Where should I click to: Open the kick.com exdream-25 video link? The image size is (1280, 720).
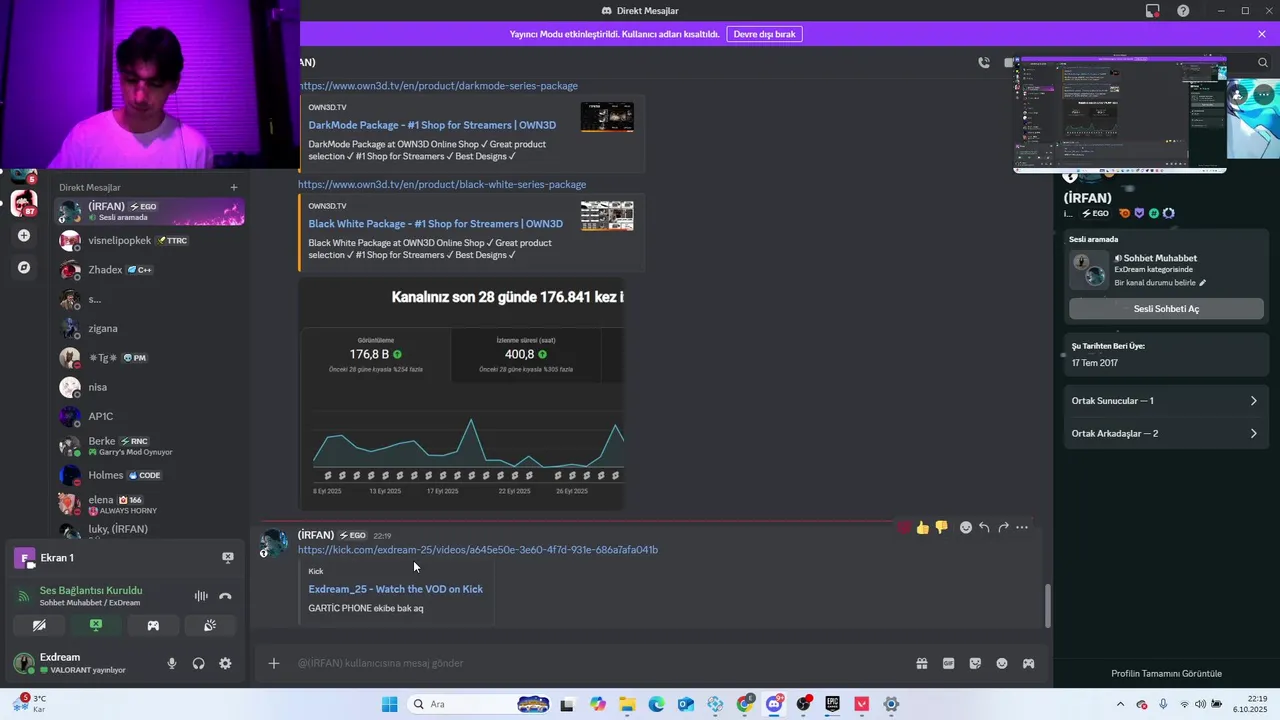click(478, 550)
